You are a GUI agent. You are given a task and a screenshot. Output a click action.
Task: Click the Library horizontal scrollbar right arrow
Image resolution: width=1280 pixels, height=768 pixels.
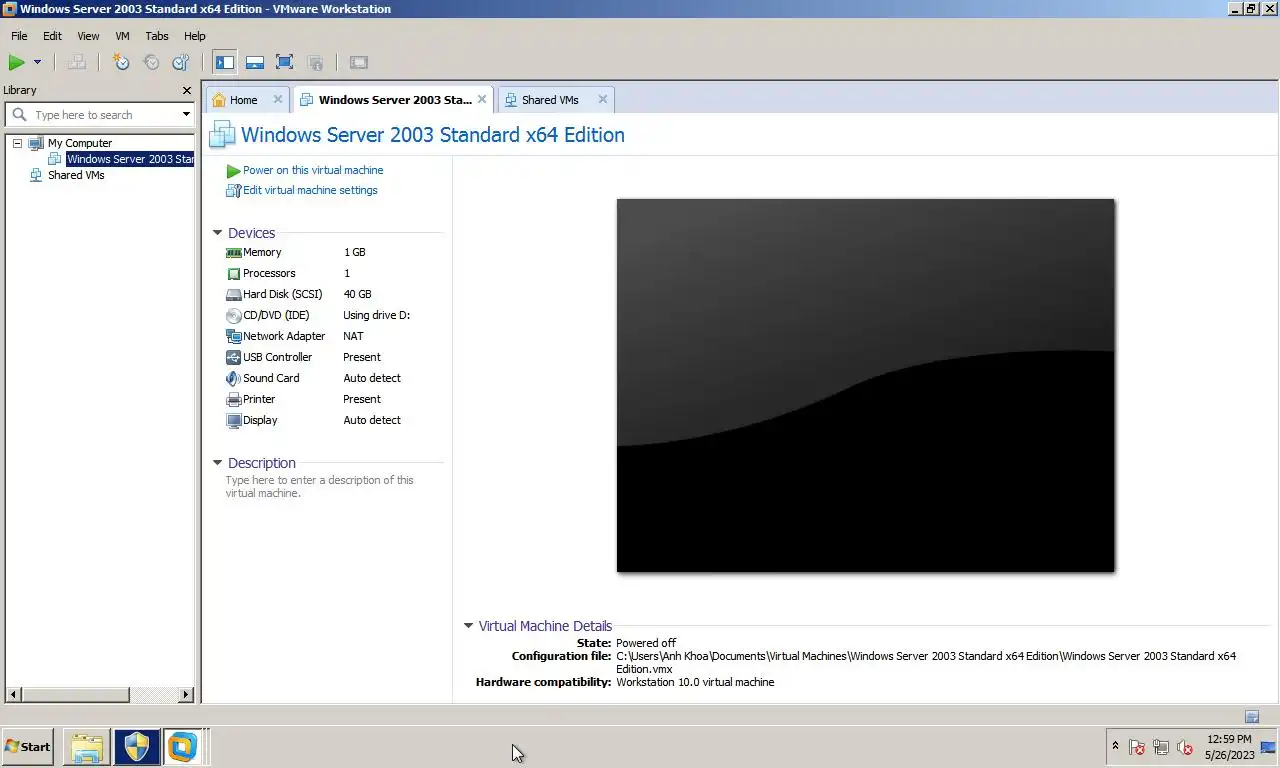186,694
